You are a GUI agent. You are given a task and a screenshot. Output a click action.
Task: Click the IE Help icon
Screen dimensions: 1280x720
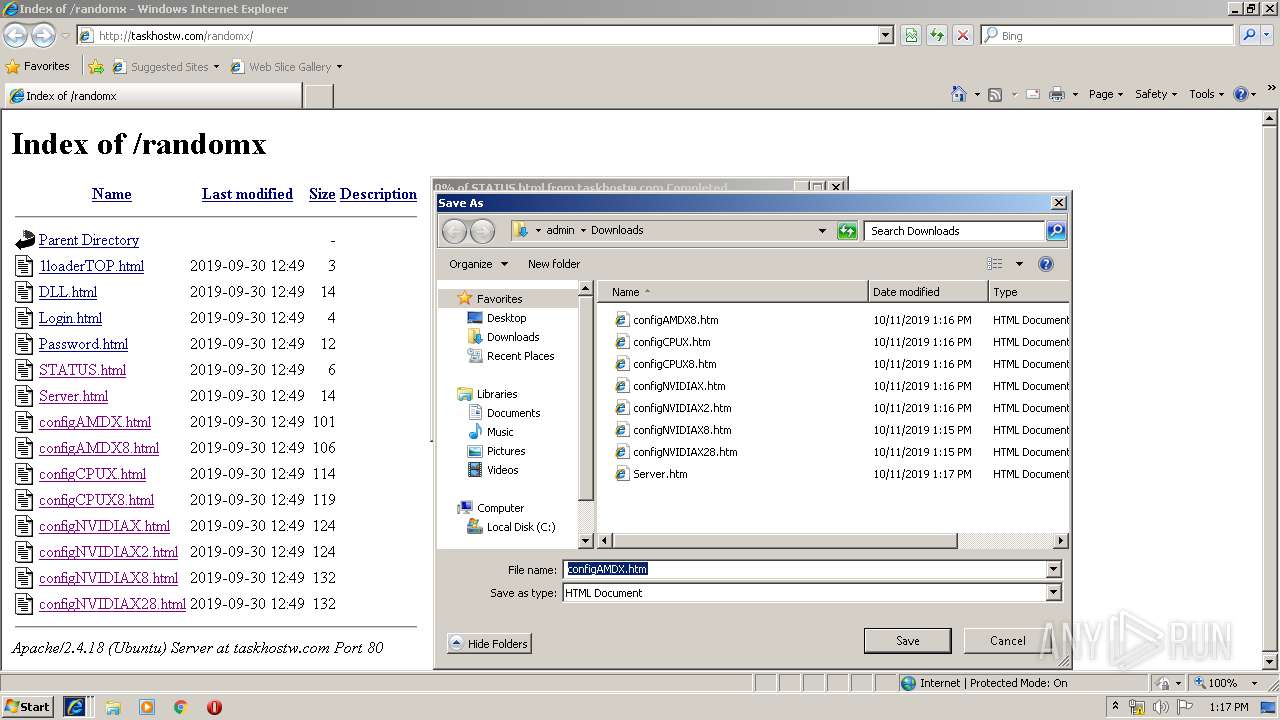coord(1241,94)
